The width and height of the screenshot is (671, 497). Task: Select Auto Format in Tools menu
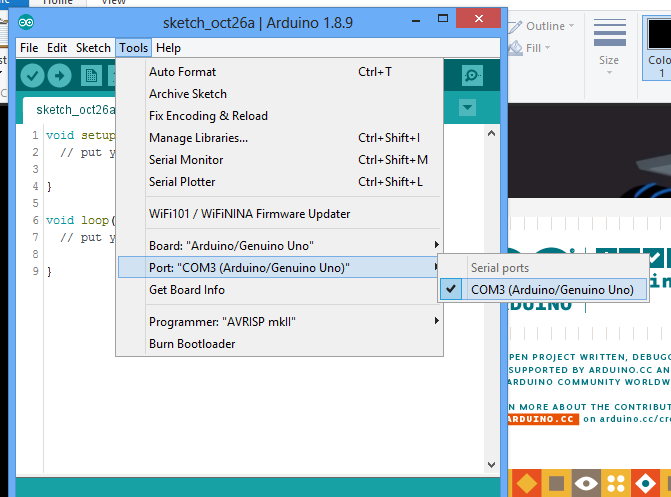[280, 71]
